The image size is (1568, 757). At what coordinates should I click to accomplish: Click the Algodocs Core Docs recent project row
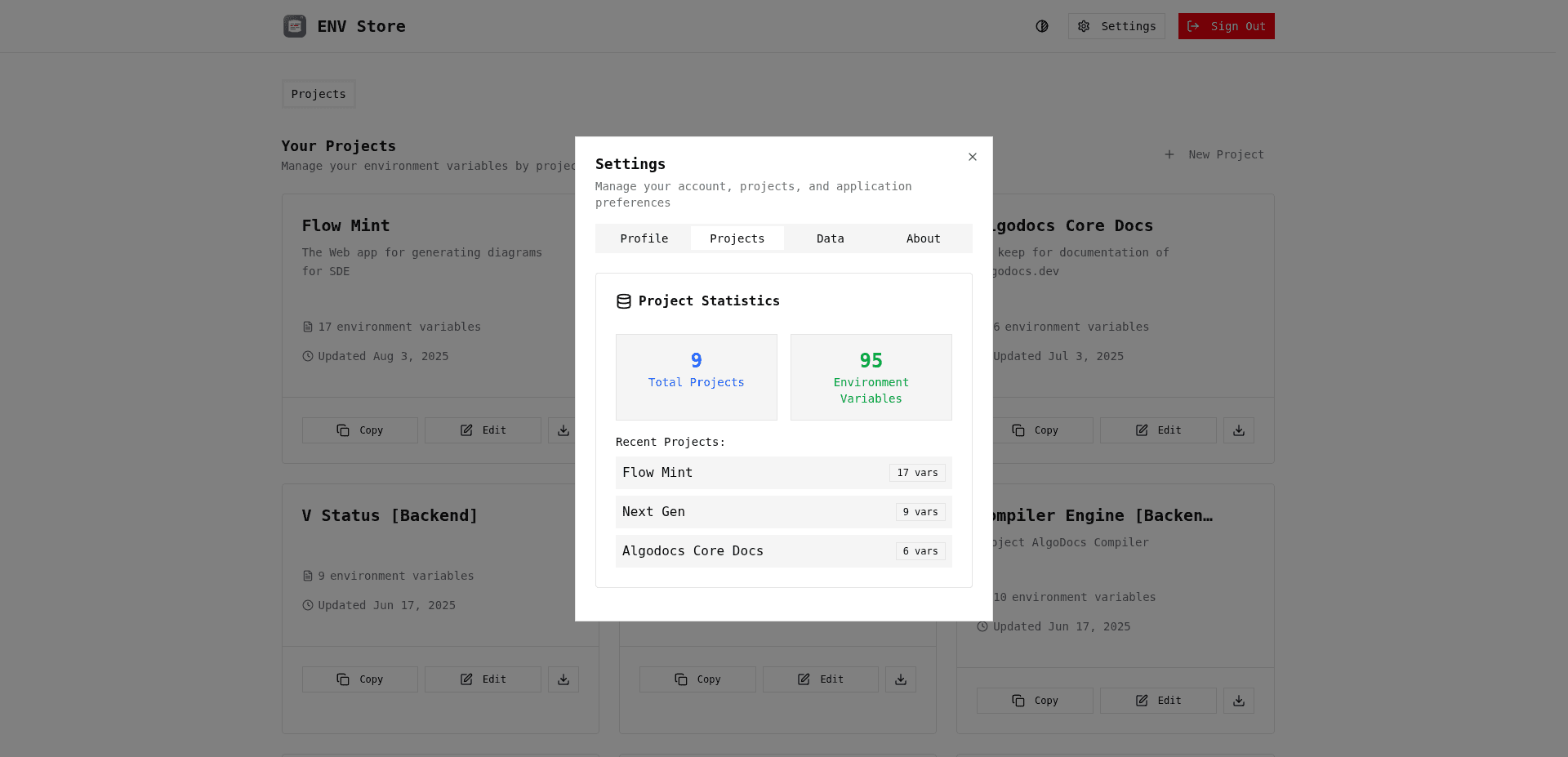(x=784, y=551)
